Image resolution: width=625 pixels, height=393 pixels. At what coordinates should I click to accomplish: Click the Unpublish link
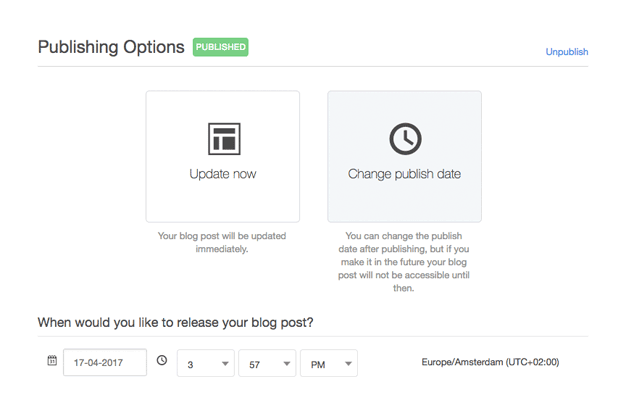click(x=566, y=52)
